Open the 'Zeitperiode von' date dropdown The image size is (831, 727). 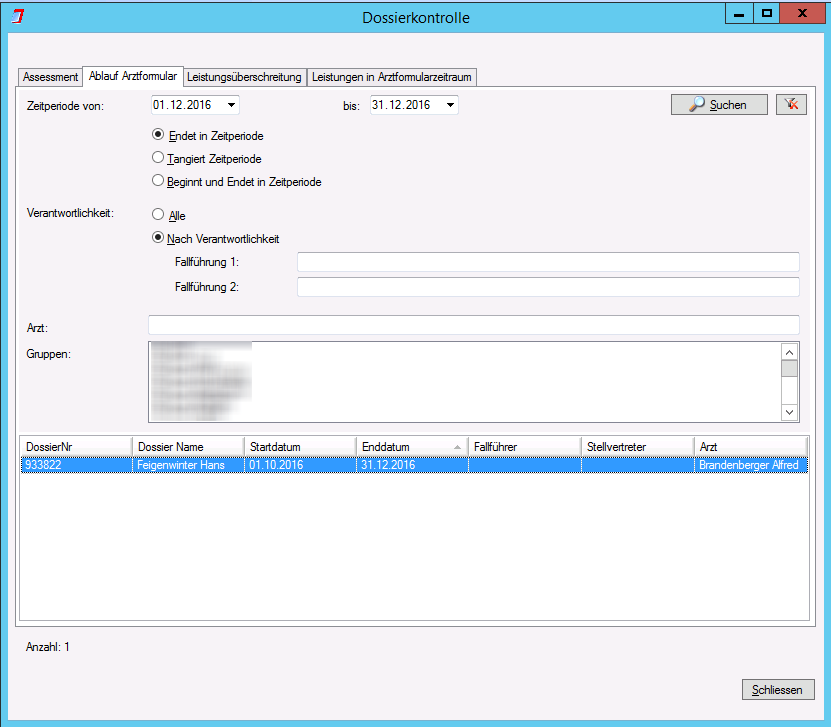click(x=231, y=105)
